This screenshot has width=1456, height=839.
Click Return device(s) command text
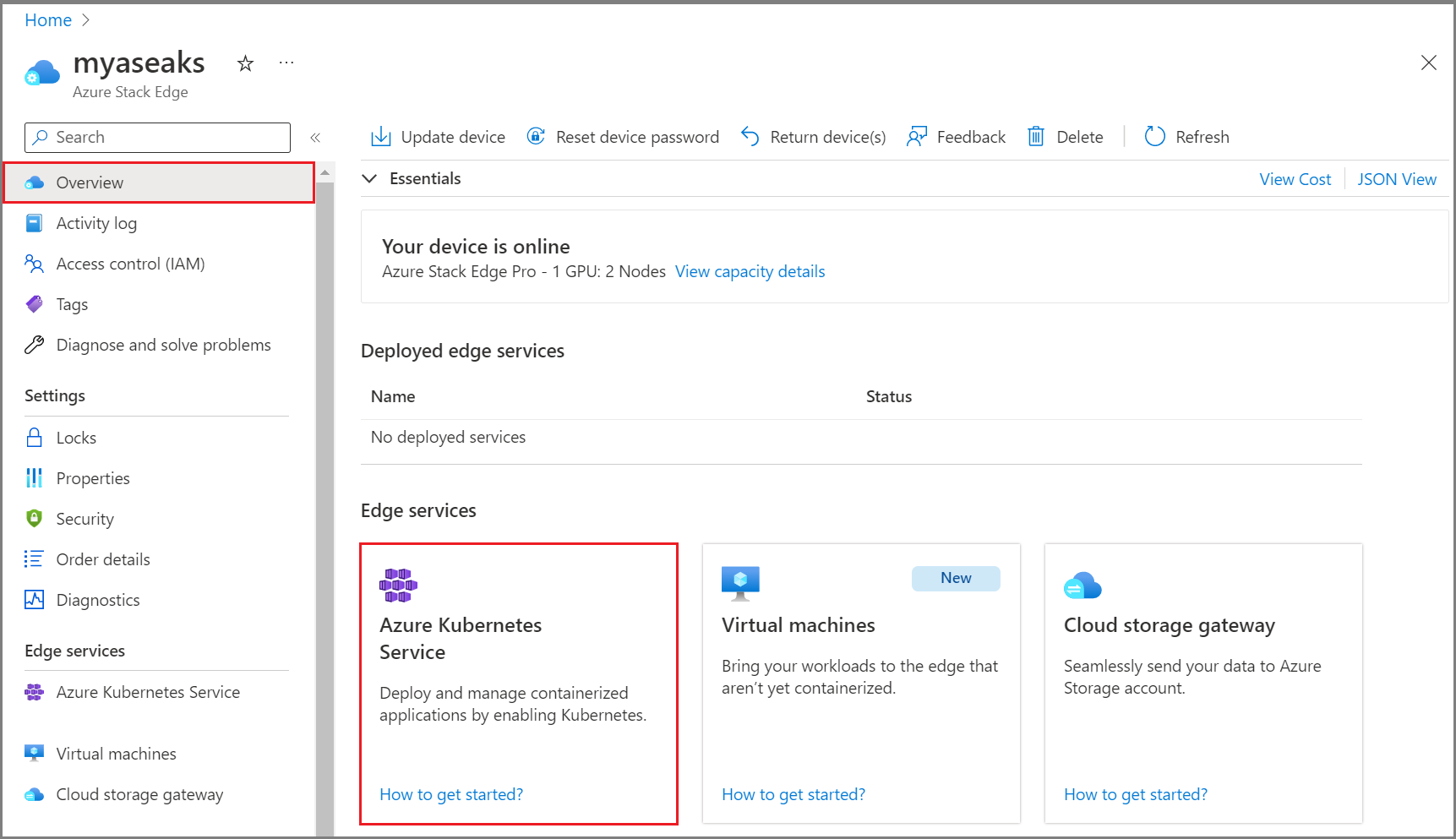click(828, 137)
